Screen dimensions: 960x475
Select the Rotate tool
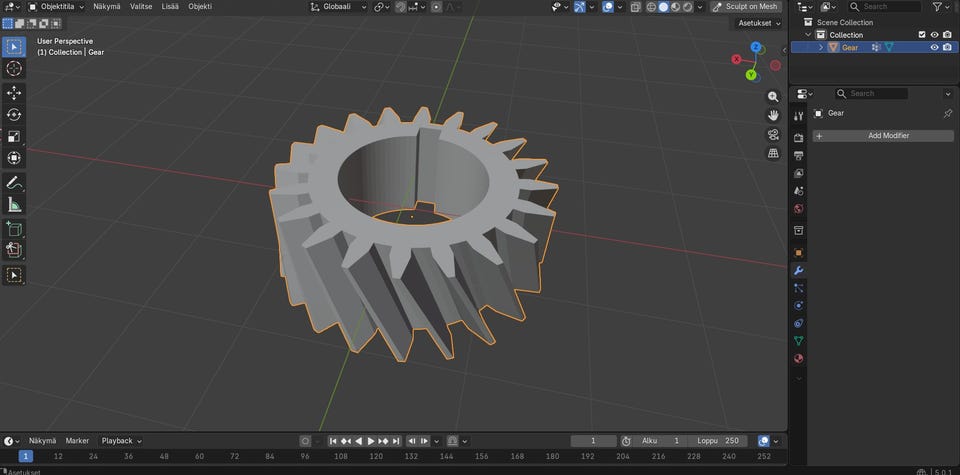[14, 114]
